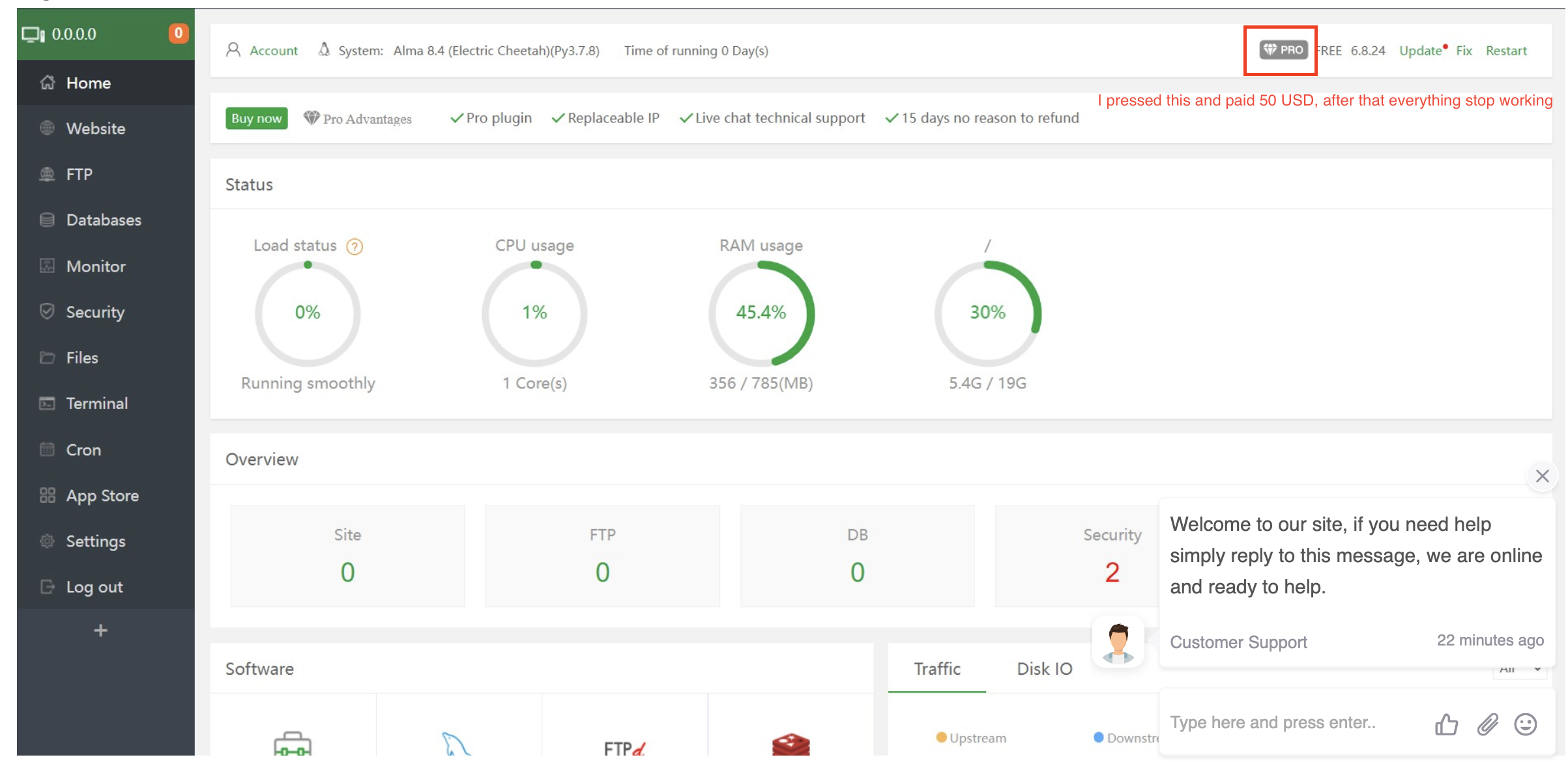Click the RAM usage circular gauge

[x=761, y=313]
